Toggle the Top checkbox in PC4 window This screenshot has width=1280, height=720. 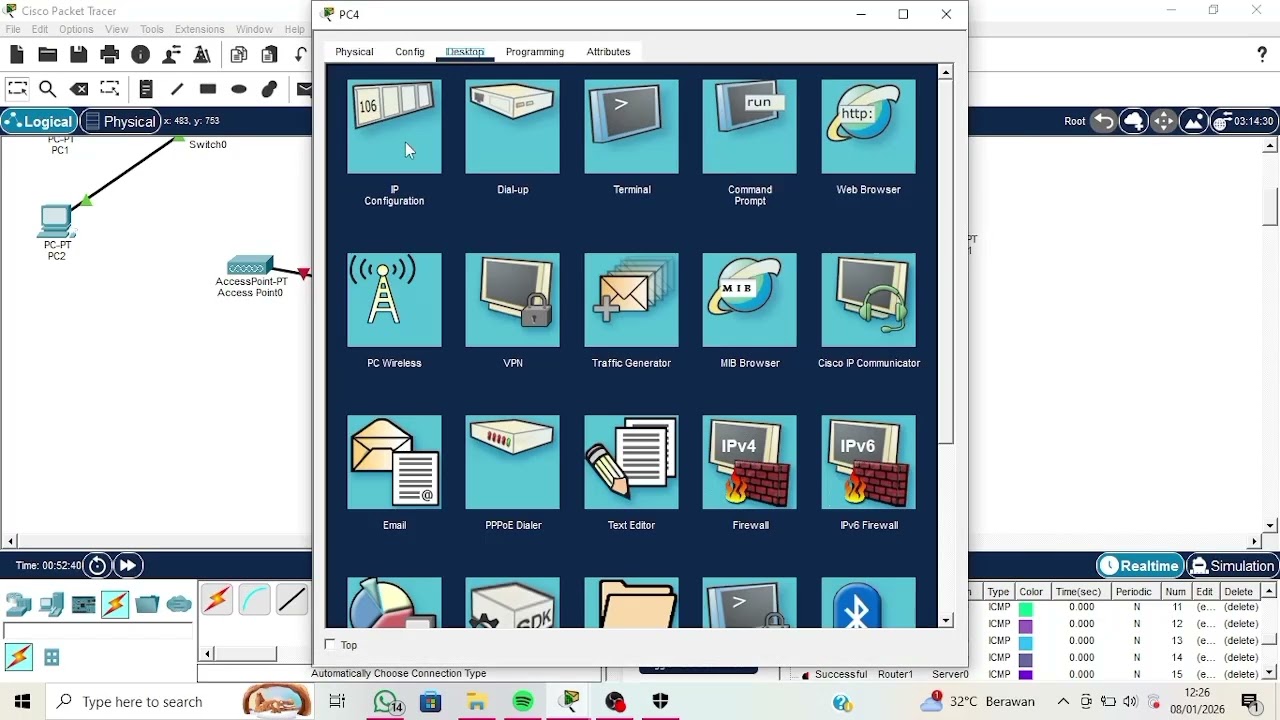[x=331, y=645]
